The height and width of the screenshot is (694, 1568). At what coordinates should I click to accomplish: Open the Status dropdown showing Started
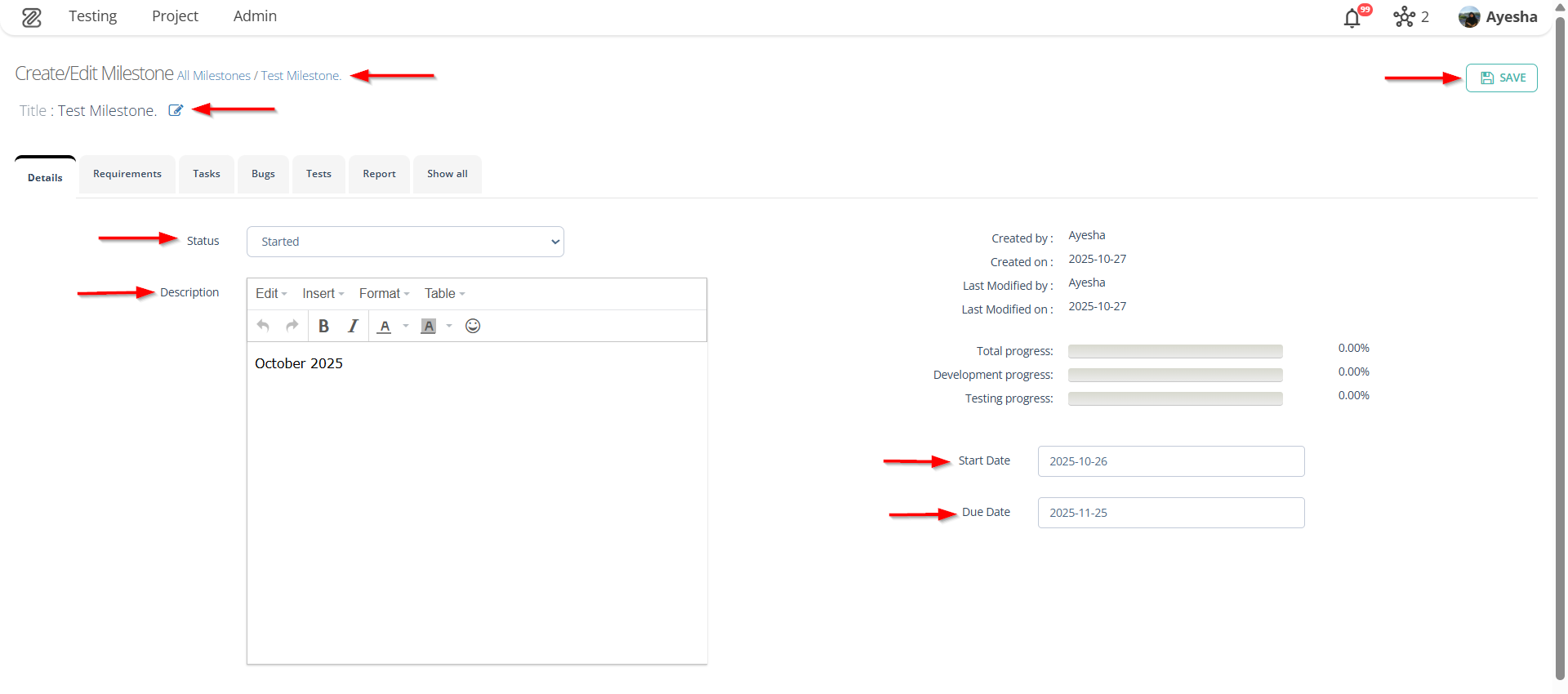tap(405, 242)
